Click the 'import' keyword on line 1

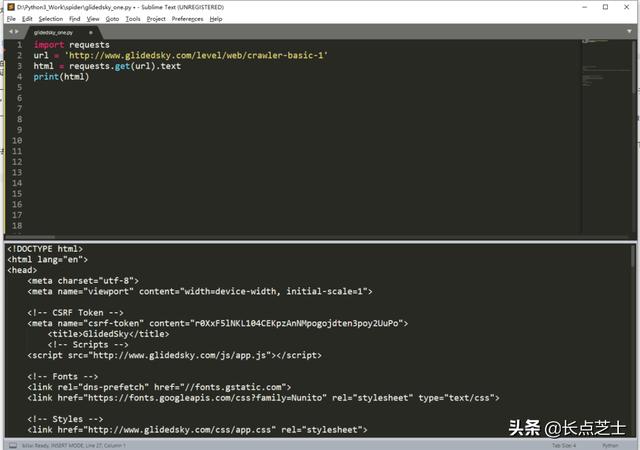(49, 45)
